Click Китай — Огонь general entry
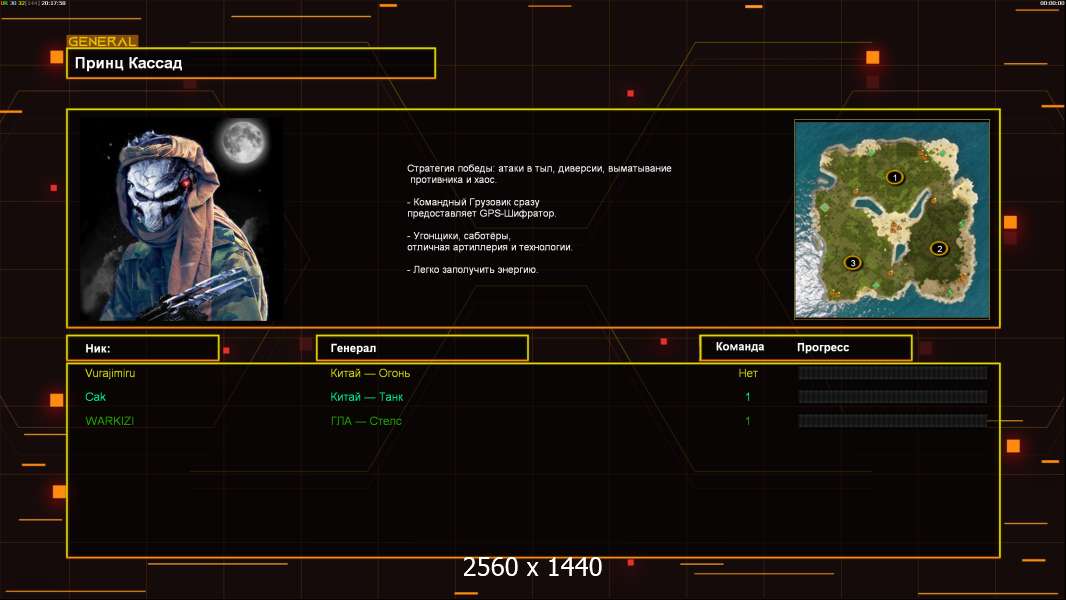Image resolution: width=1066 pixels, height=600 pixels. [370, 373]
